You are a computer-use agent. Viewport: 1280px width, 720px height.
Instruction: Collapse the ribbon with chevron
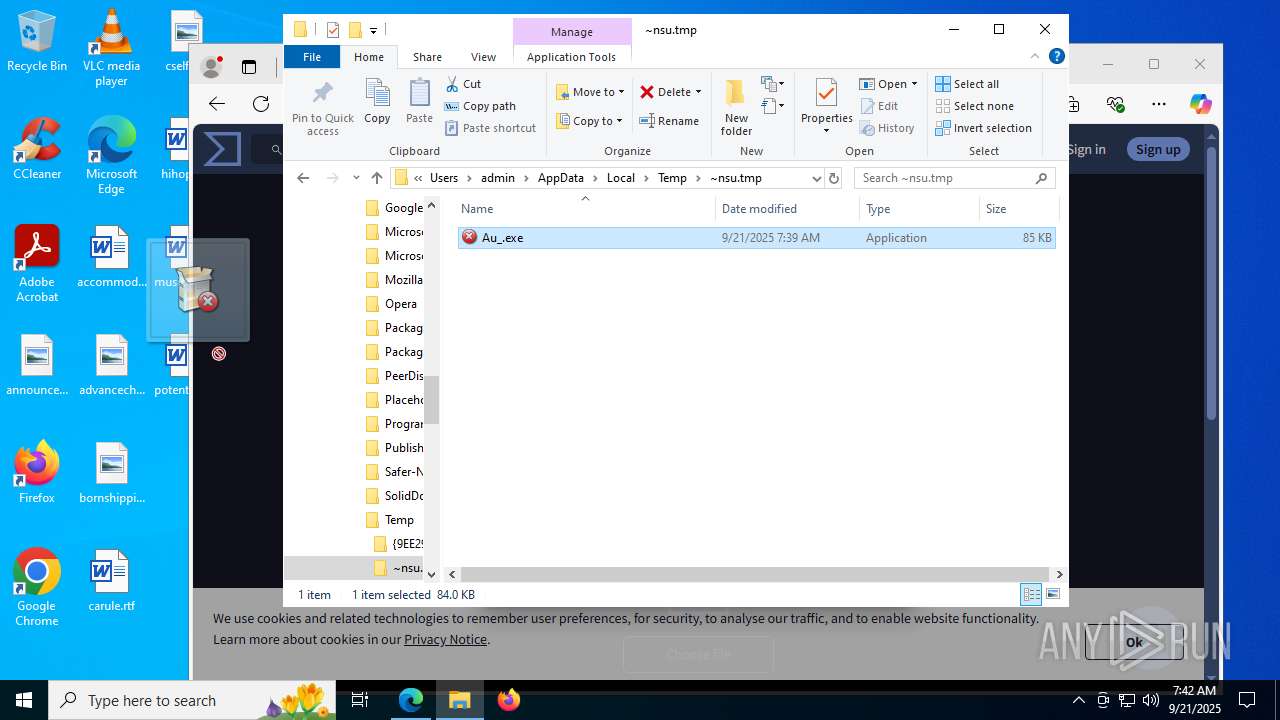pyautogui.click(x=1035, y=57)
